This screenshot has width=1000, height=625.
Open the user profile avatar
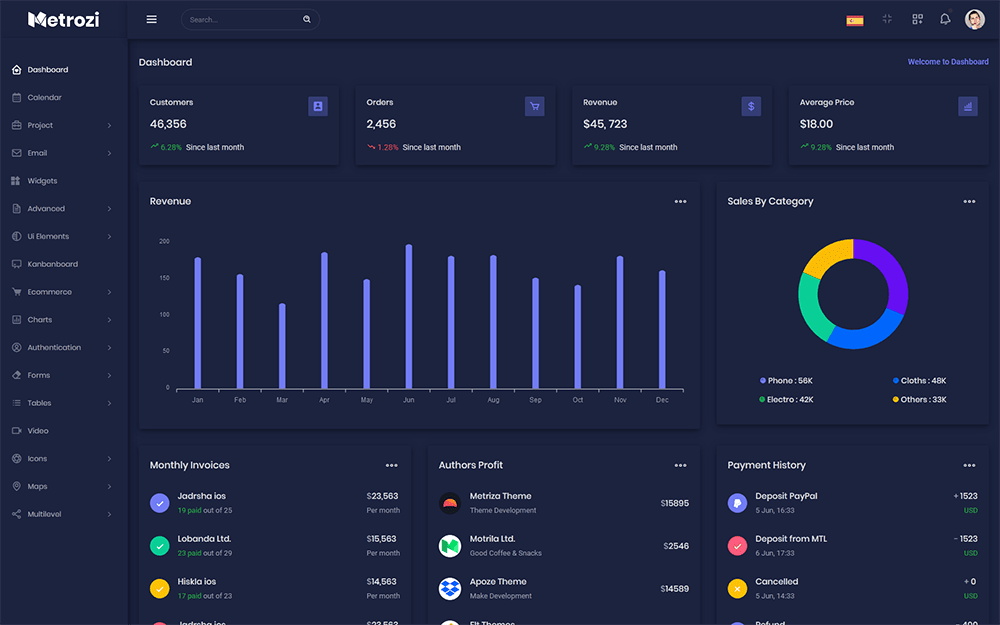(x=975, y=19)
